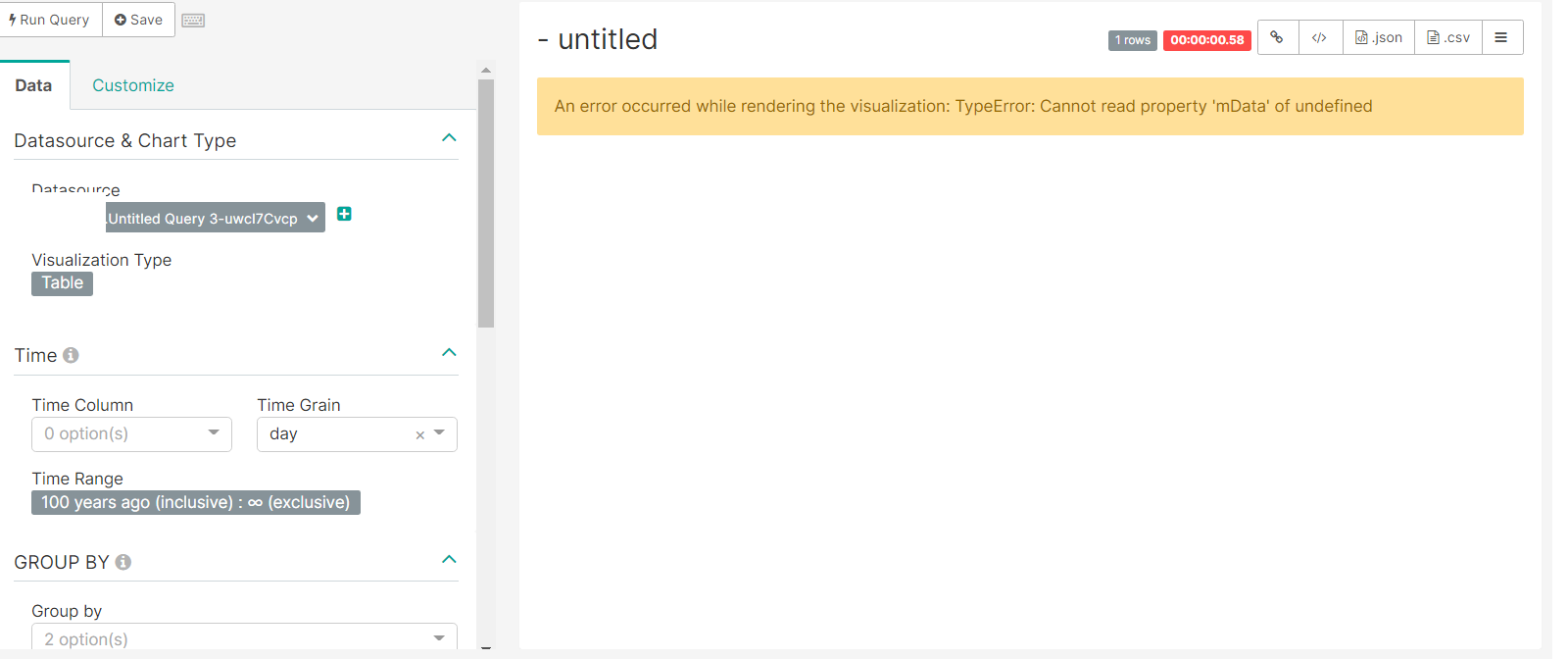1568x659 pixels.
Task: Export query results as .json
Action: click(1378, 37)
